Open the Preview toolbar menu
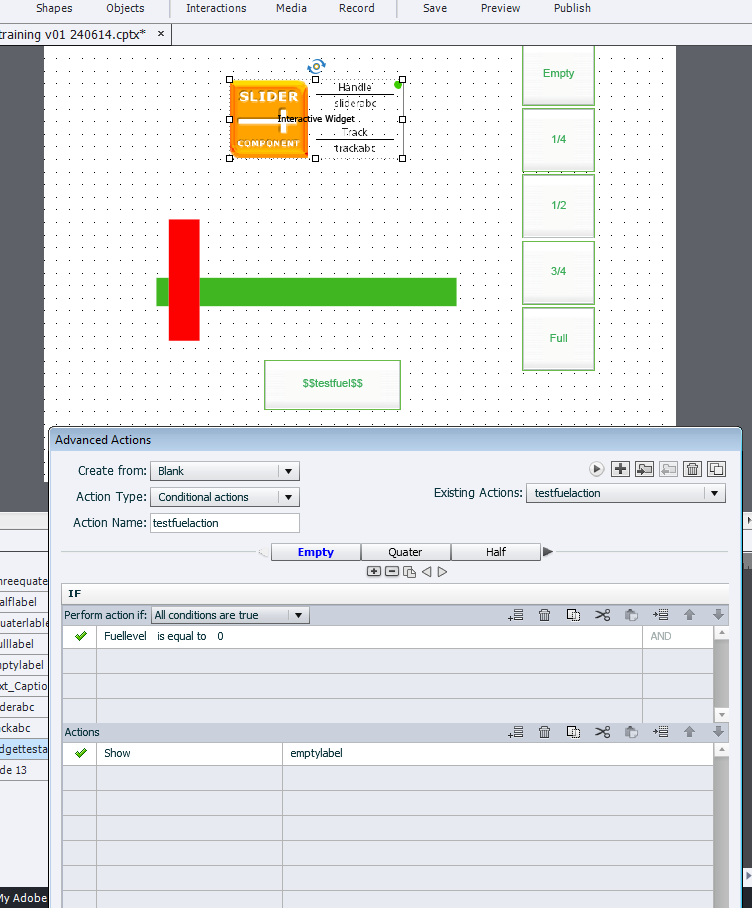756x912 pixels. pyautogui.click(x=502, y=8)
